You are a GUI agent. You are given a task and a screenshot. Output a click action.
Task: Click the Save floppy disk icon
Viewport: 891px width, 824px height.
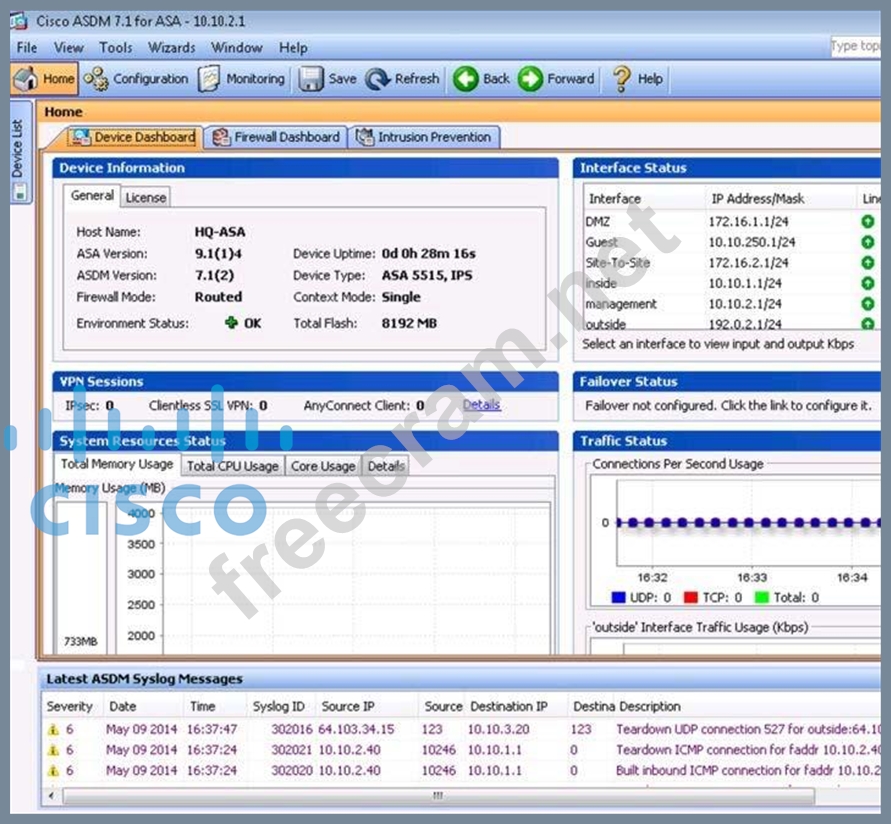pyautogui.click(x=312, y=79)
